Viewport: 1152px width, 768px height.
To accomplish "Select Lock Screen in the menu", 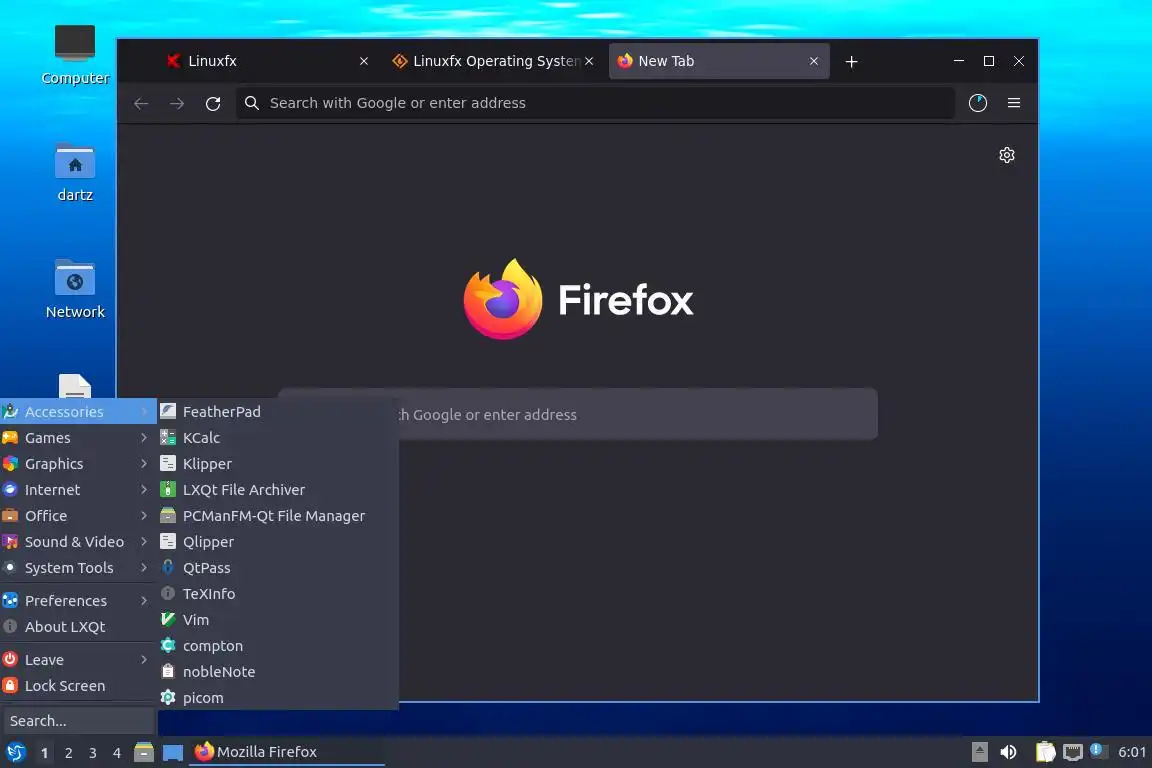I will [x=78, y=686].
